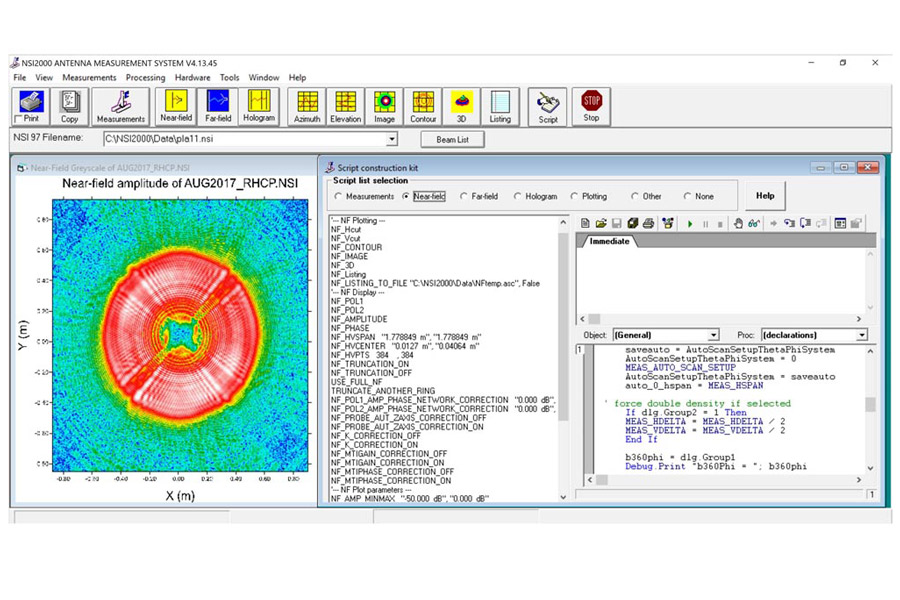The height and width of the screenshot is (600, 900).
Task: Enable the Print checkbox
Action: [20, 119]
